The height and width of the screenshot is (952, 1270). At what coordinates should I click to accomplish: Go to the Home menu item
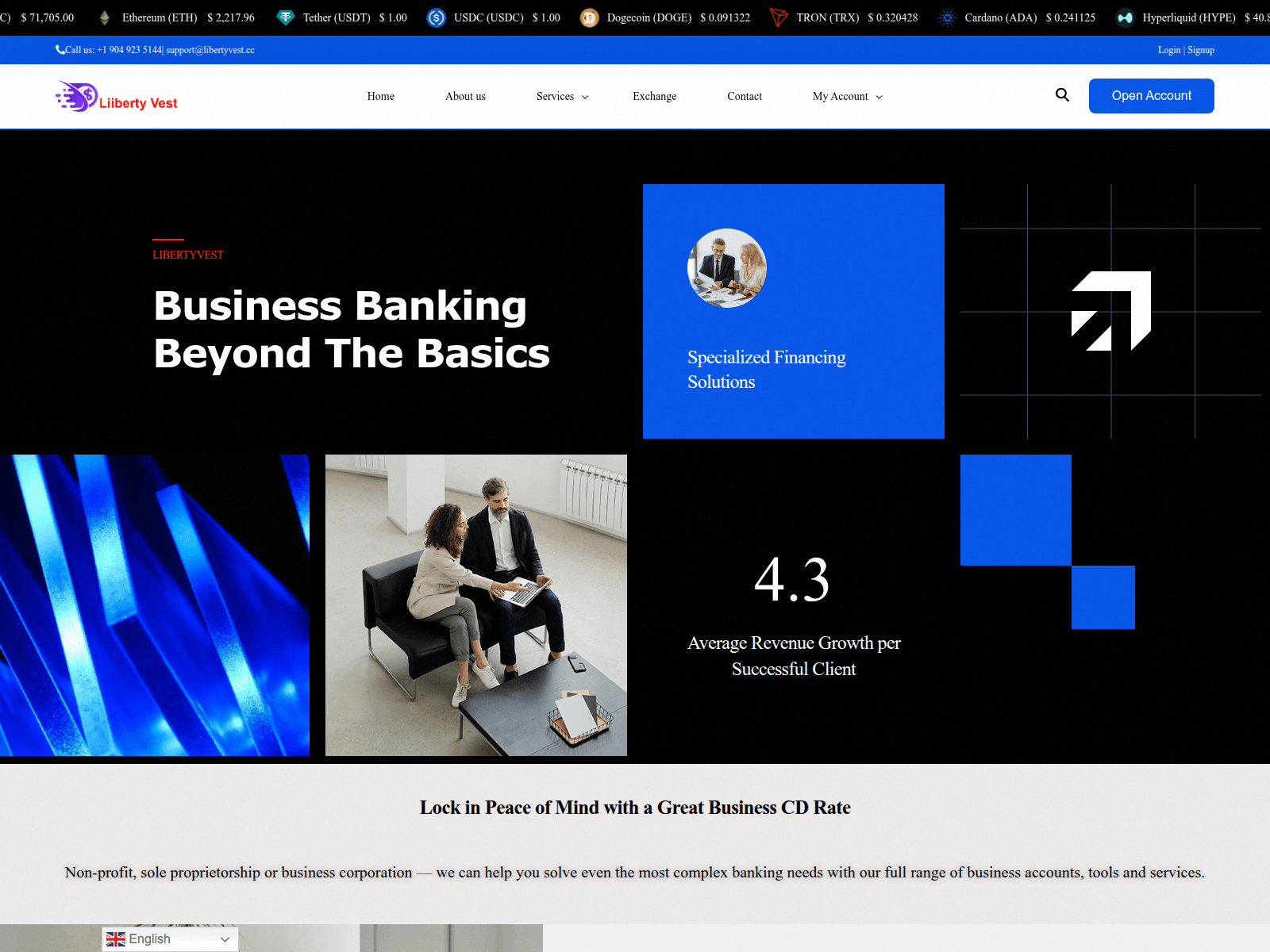click(381, 96)
